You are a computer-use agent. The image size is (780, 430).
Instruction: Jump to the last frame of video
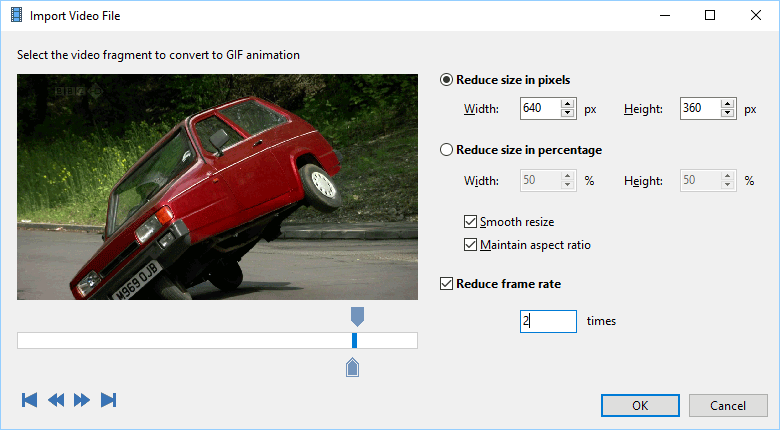pyautogui.click(x=109, y=400)
